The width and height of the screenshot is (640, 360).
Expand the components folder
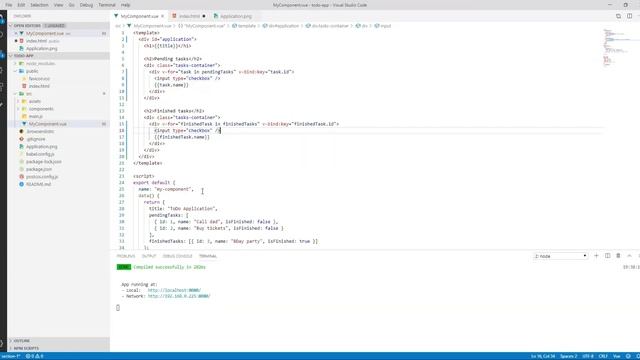18,109
